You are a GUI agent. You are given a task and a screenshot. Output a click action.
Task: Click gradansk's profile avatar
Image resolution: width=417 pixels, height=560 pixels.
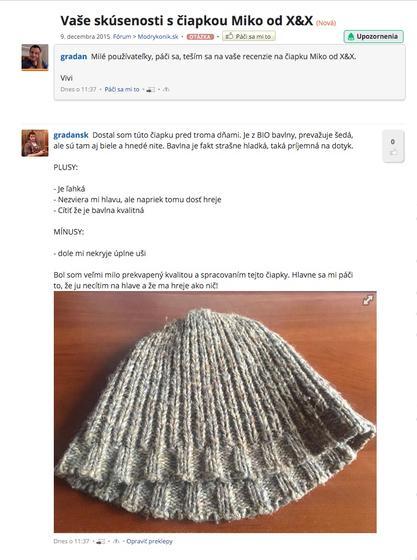coord(35,143)
